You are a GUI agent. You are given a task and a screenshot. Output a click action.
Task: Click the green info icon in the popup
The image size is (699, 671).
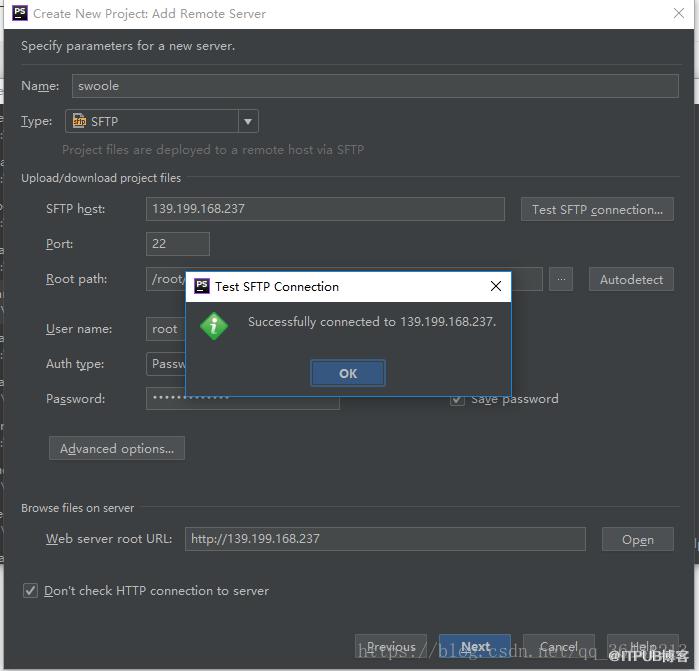(214, 326)
